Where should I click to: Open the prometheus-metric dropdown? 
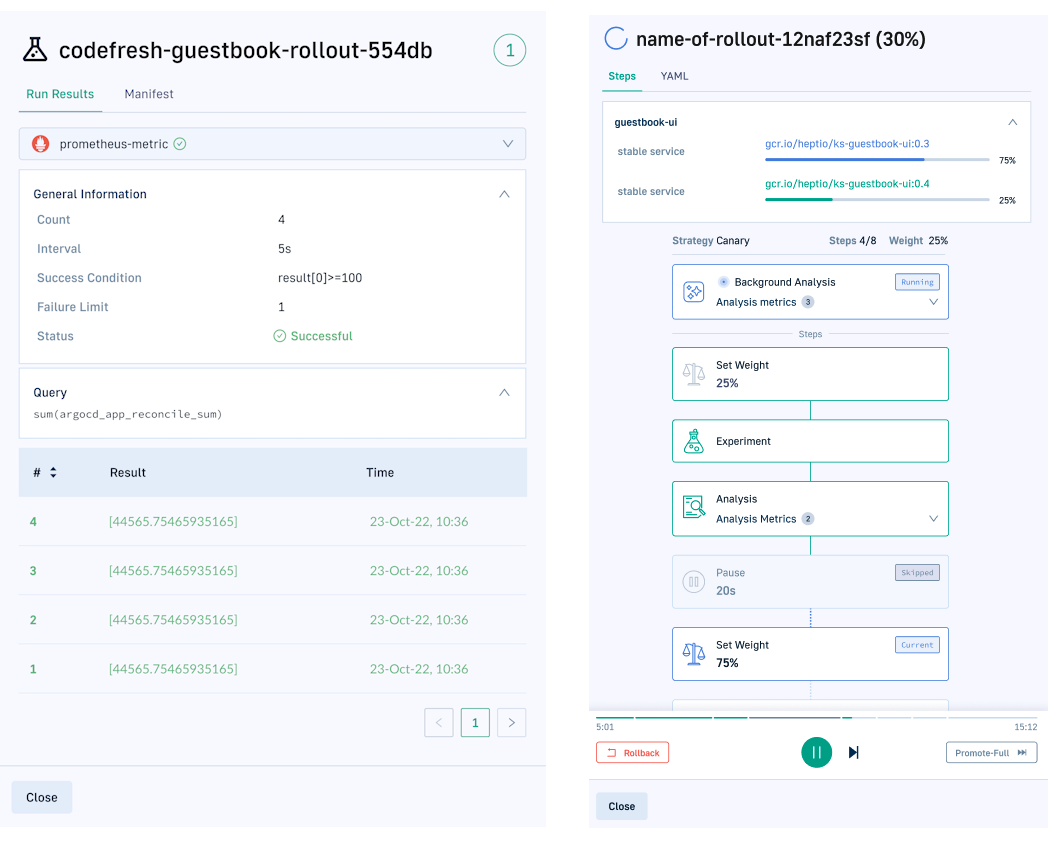(x=507, y=144)
